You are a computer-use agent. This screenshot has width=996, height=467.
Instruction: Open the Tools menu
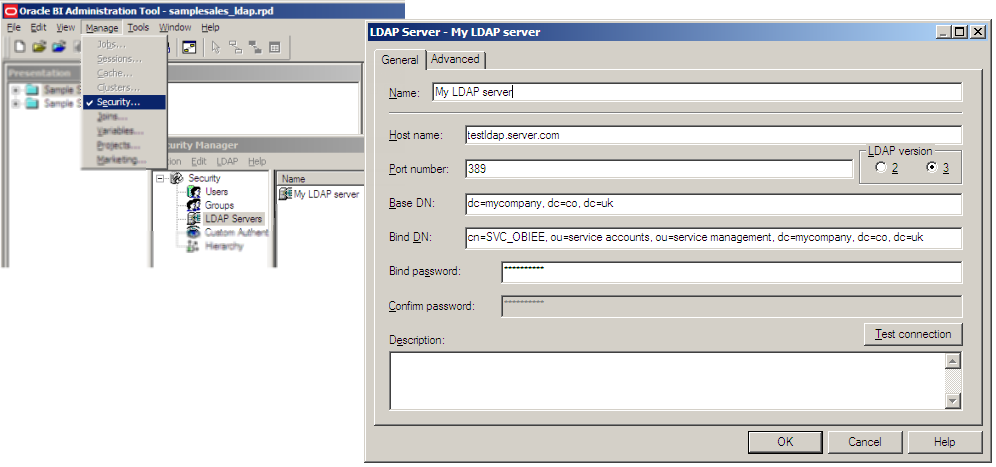click(138, 27)
